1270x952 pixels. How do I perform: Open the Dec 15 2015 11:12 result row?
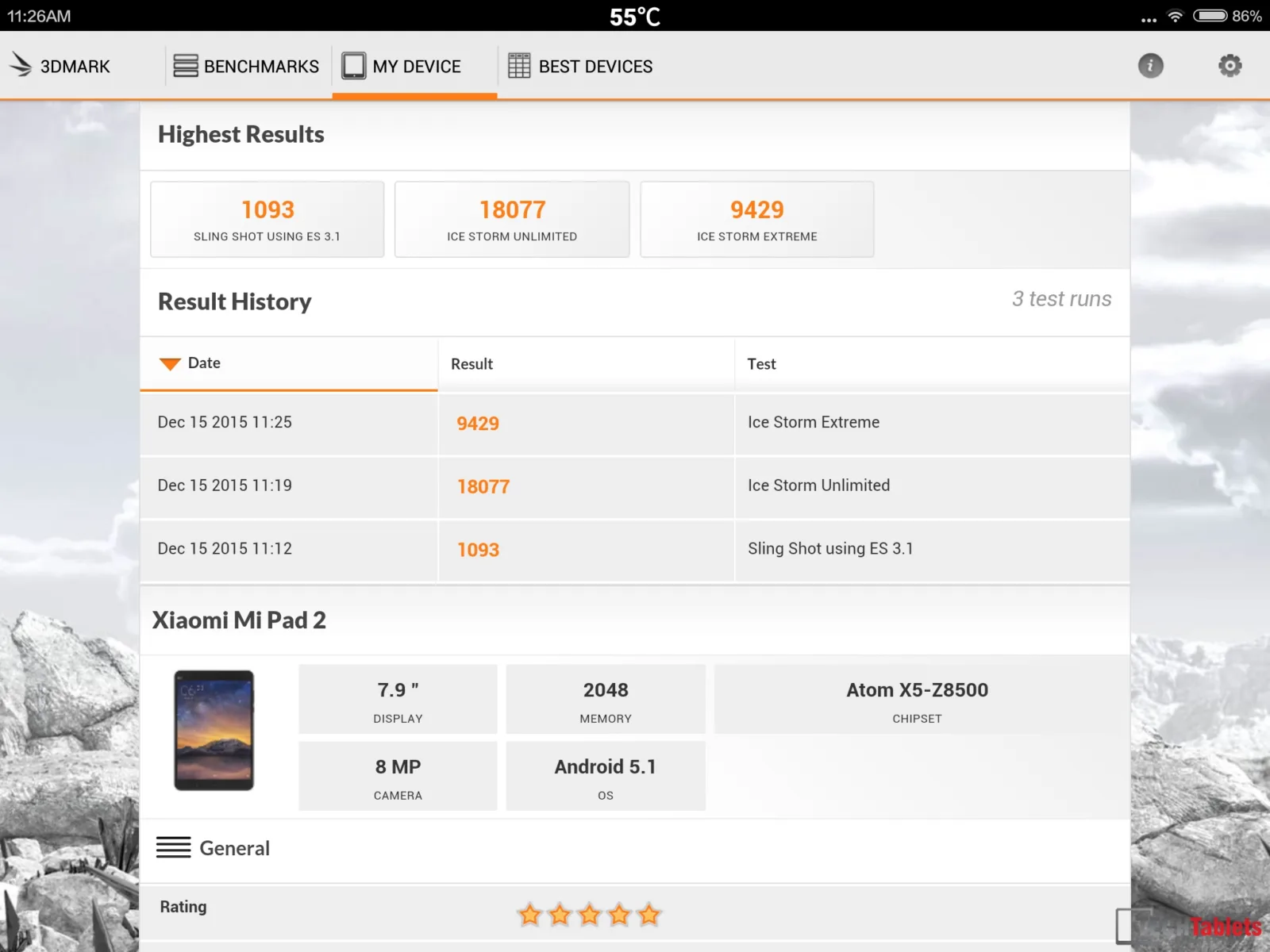point(635,551)
